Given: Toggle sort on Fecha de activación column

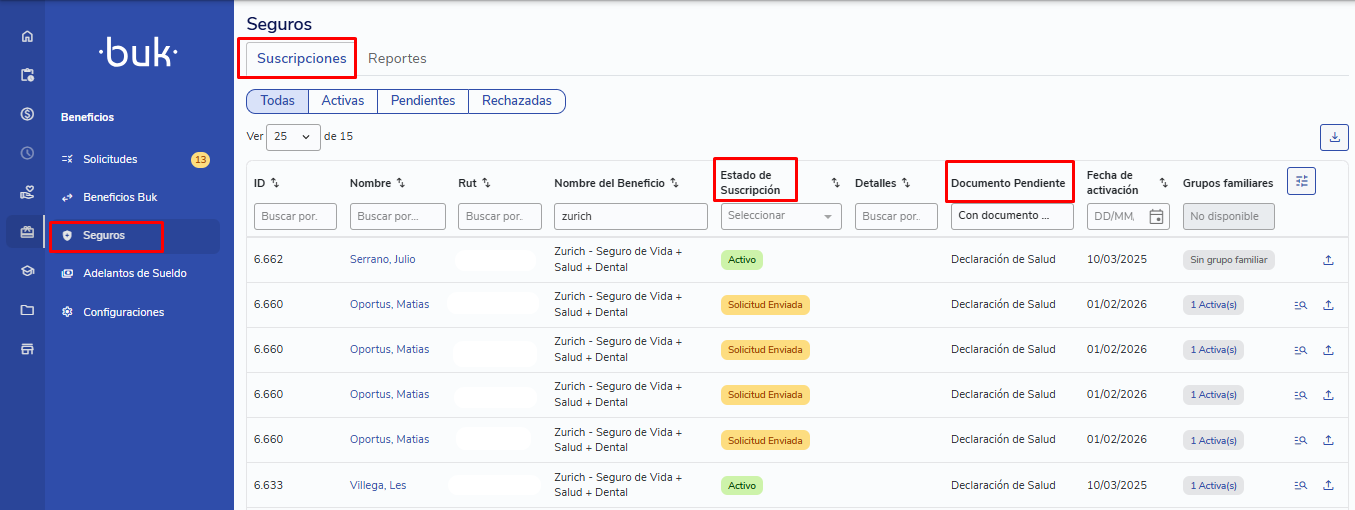Looking at the screenshot, I should pyautogui.click(x=1163, y=183).
